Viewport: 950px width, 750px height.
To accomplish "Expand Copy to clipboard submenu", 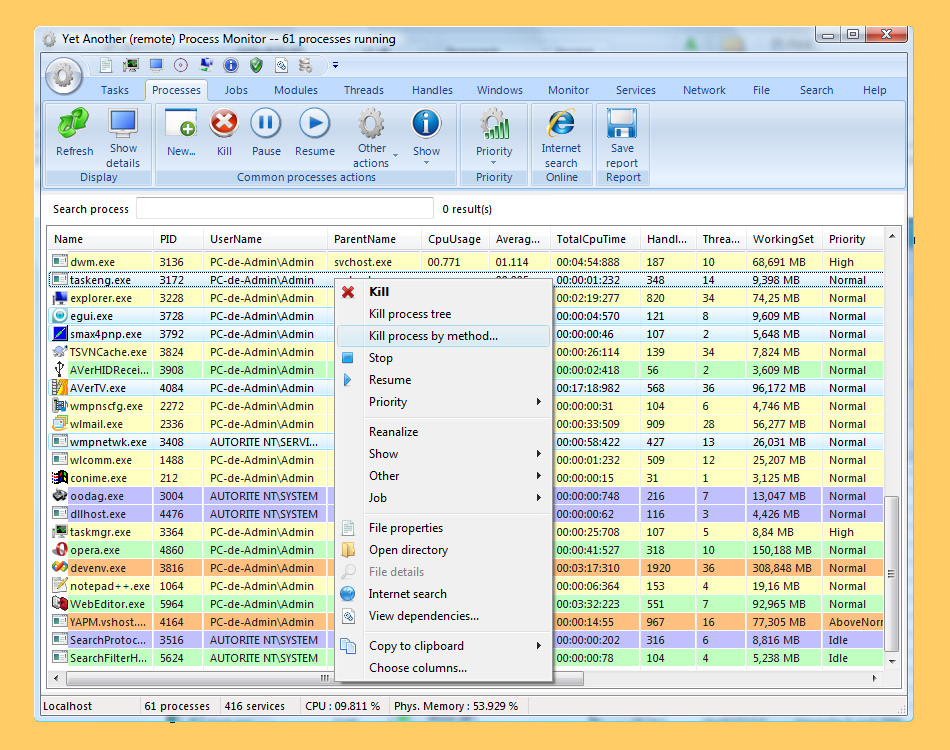I will [x=443, y=646].
